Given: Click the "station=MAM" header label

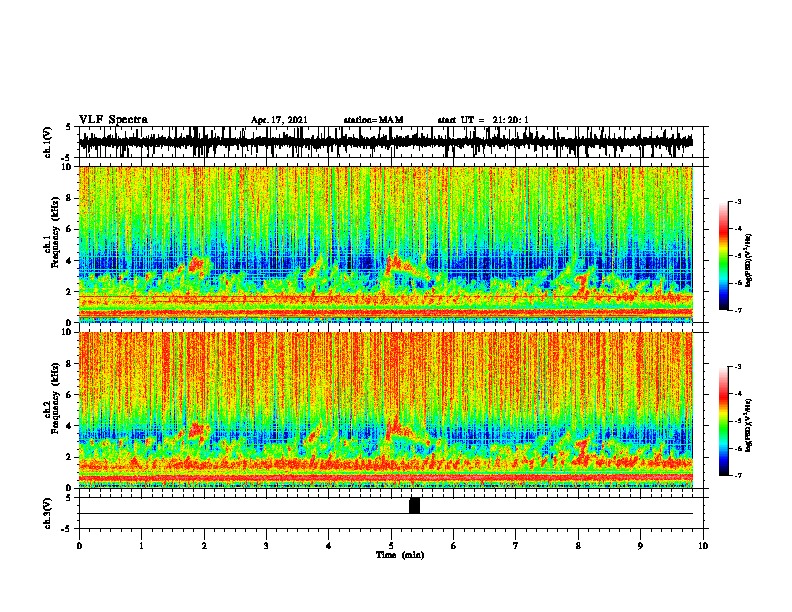Looking at the screenshot, I should [x=373, y=120].
